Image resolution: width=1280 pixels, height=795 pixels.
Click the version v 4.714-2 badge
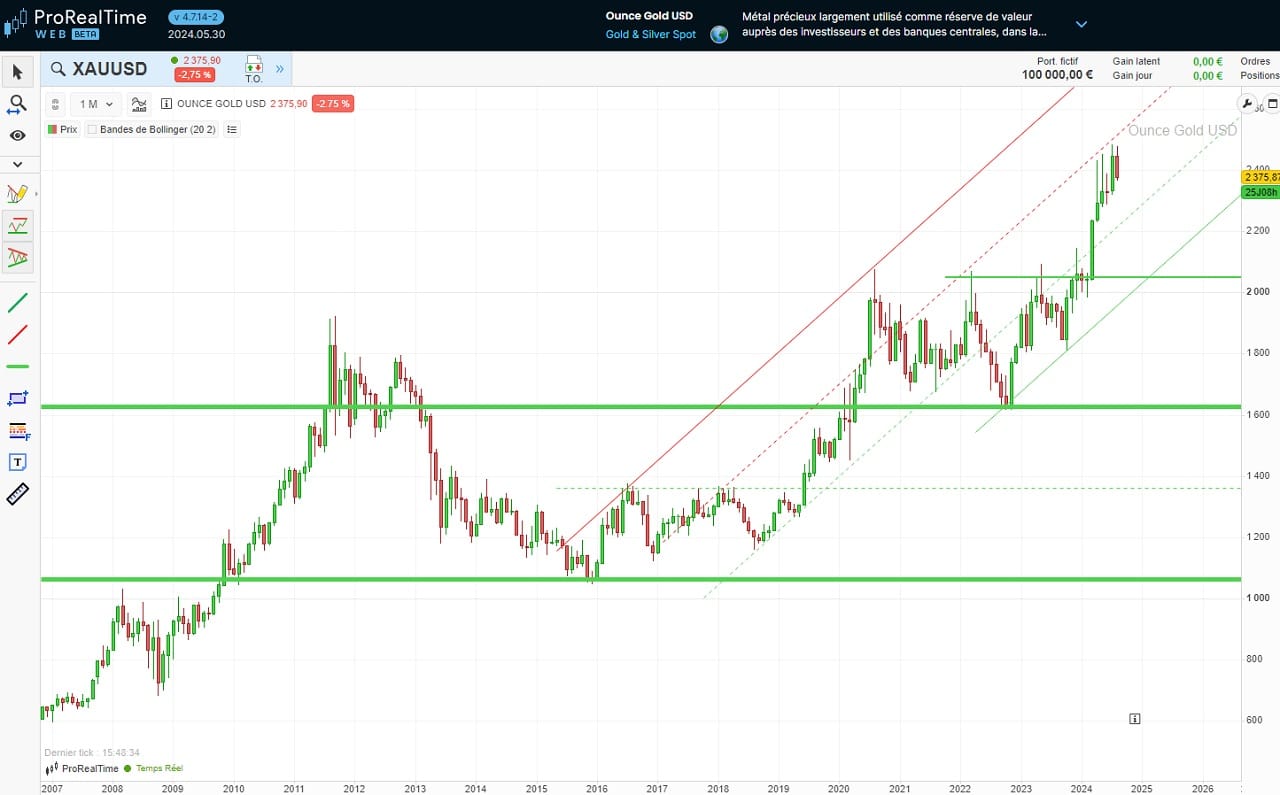click(196, 17)
